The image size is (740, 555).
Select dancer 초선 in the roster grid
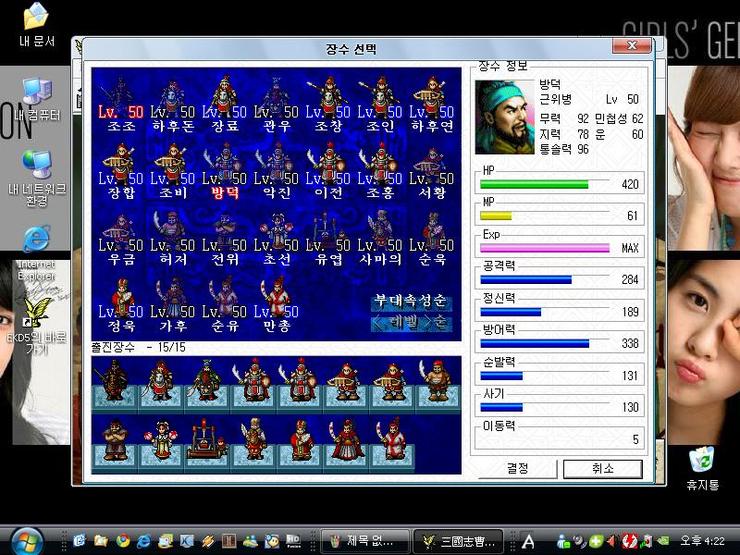point(277,238)
